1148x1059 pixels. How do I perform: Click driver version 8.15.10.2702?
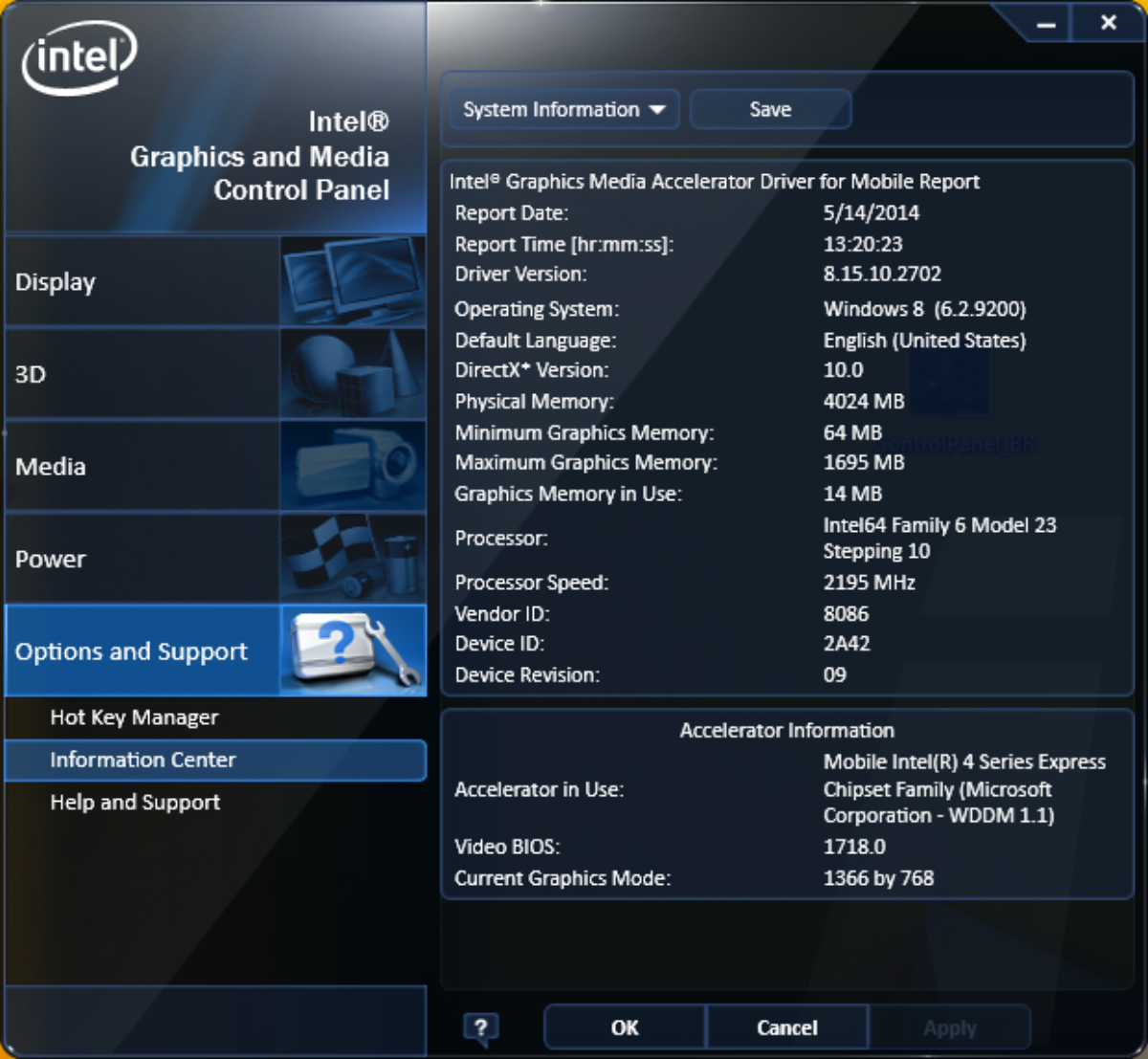coord(882,275)
